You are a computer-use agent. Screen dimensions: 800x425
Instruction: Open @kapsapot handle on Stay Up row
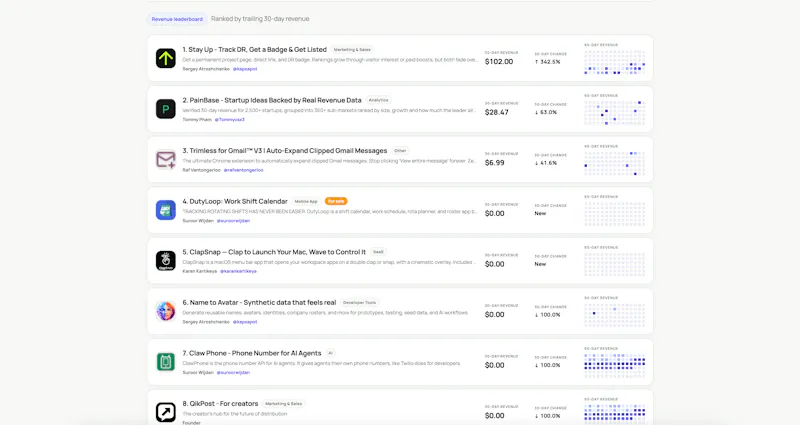tap(245, 69)
